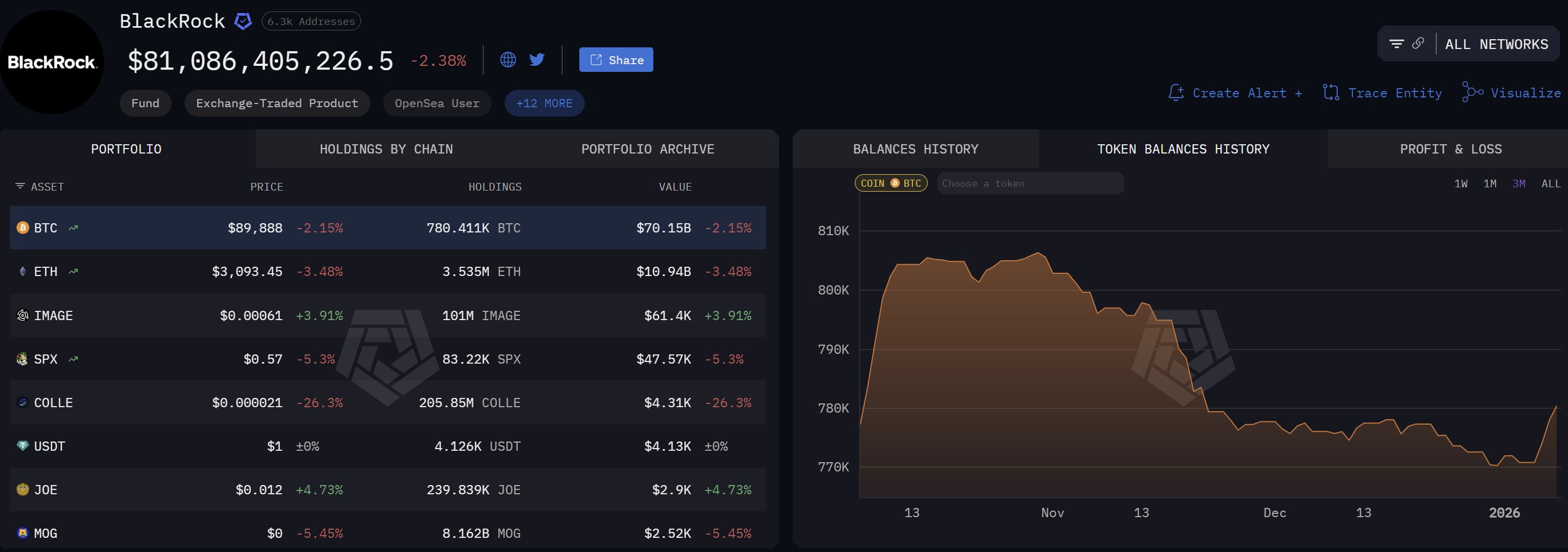This screenshot has width=1568, height=552.
Task: Click the chain link icon near ALL NETWORKS
Action: [1418, 43]
